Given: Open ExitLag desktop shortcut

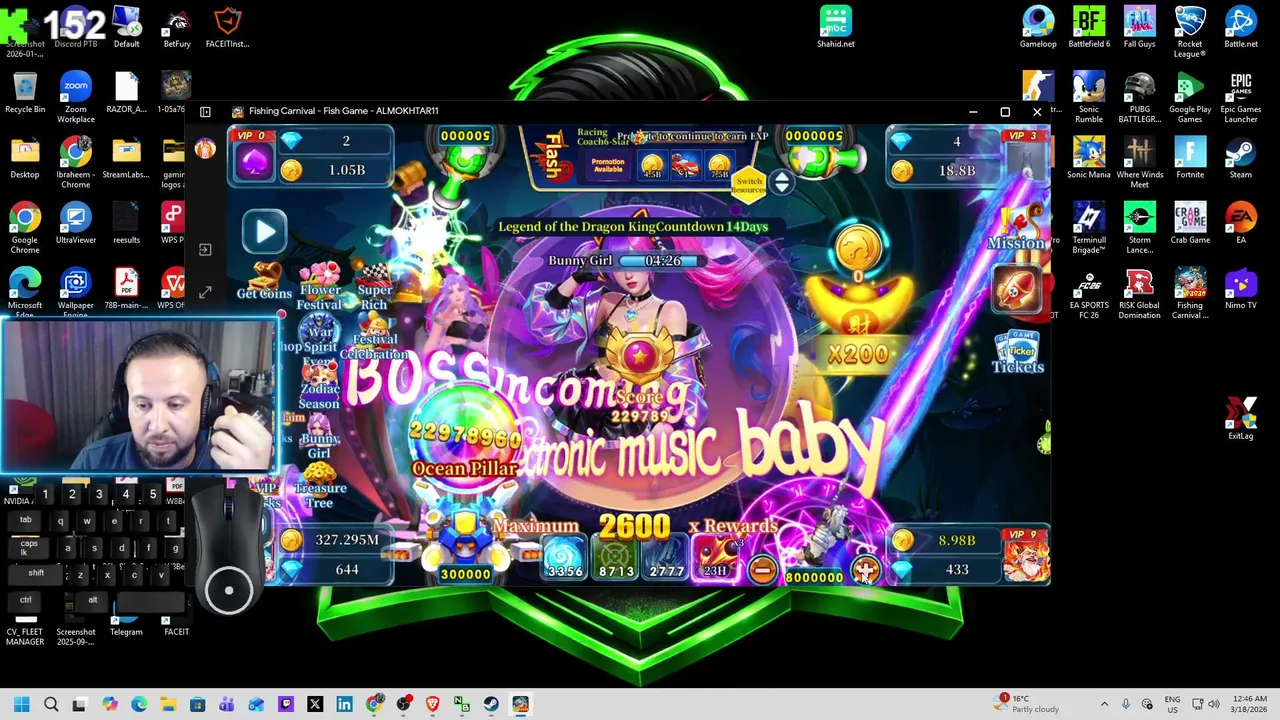Looking at the screenshot, I should pyautogui.click(x=1240, y=418).
